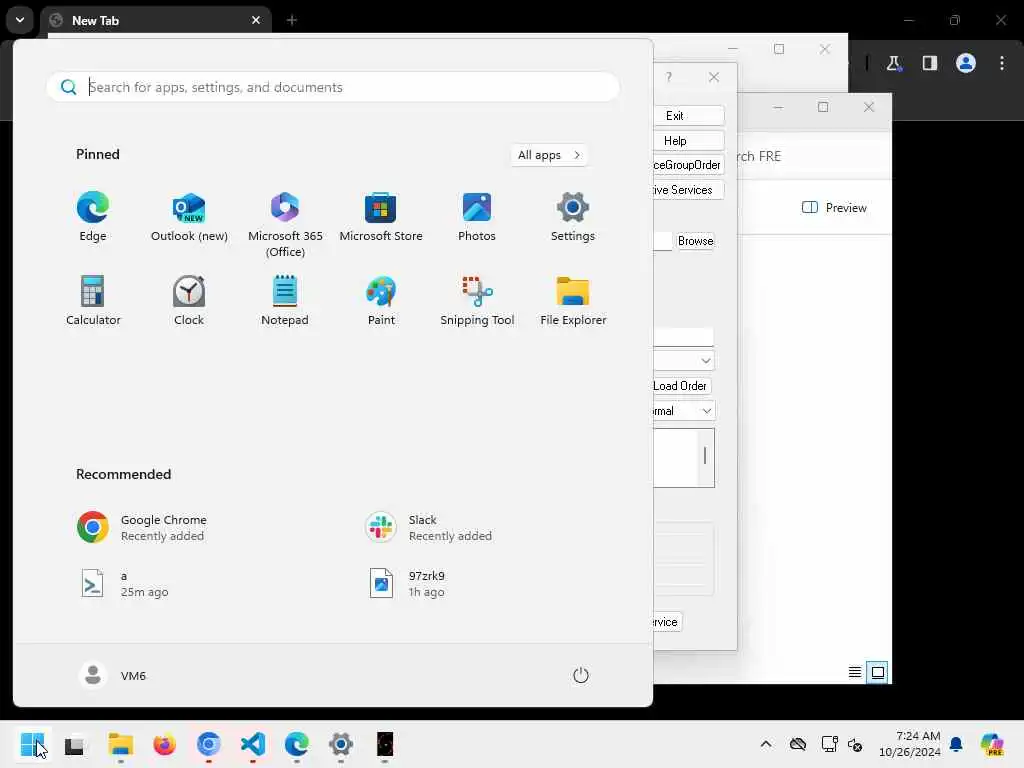Switch Explorer to large icons view
The image size is (1024, 768).
[x=877, y=672]
